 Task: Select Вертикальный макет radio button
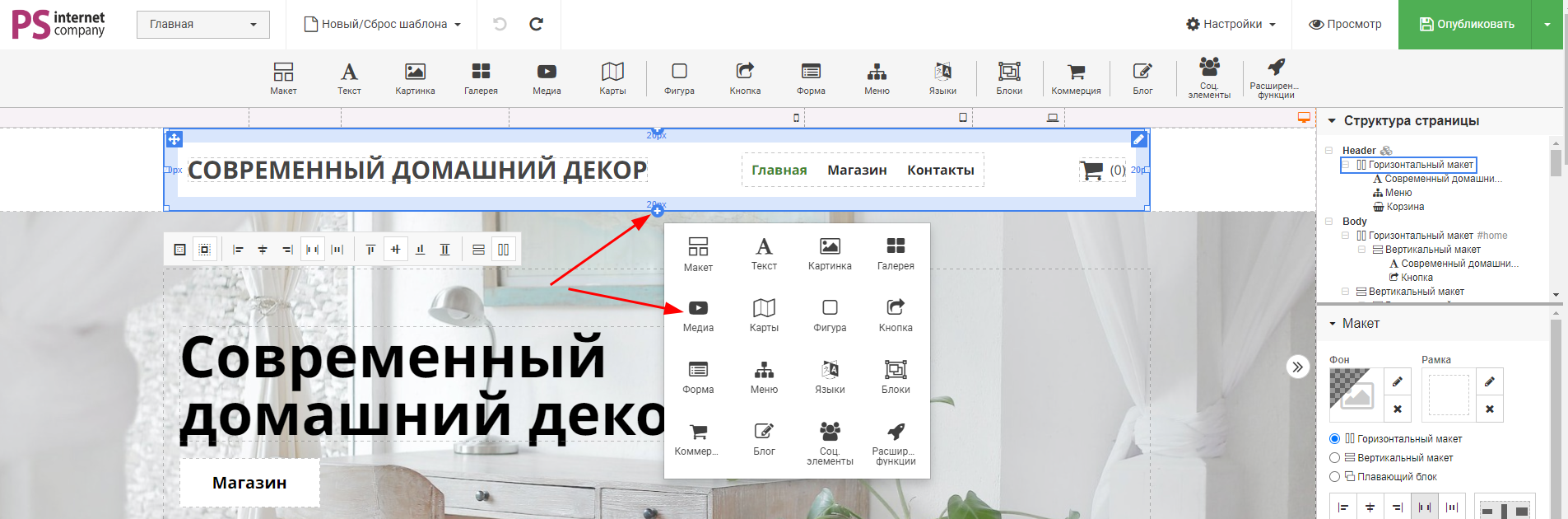[1334, 458]
